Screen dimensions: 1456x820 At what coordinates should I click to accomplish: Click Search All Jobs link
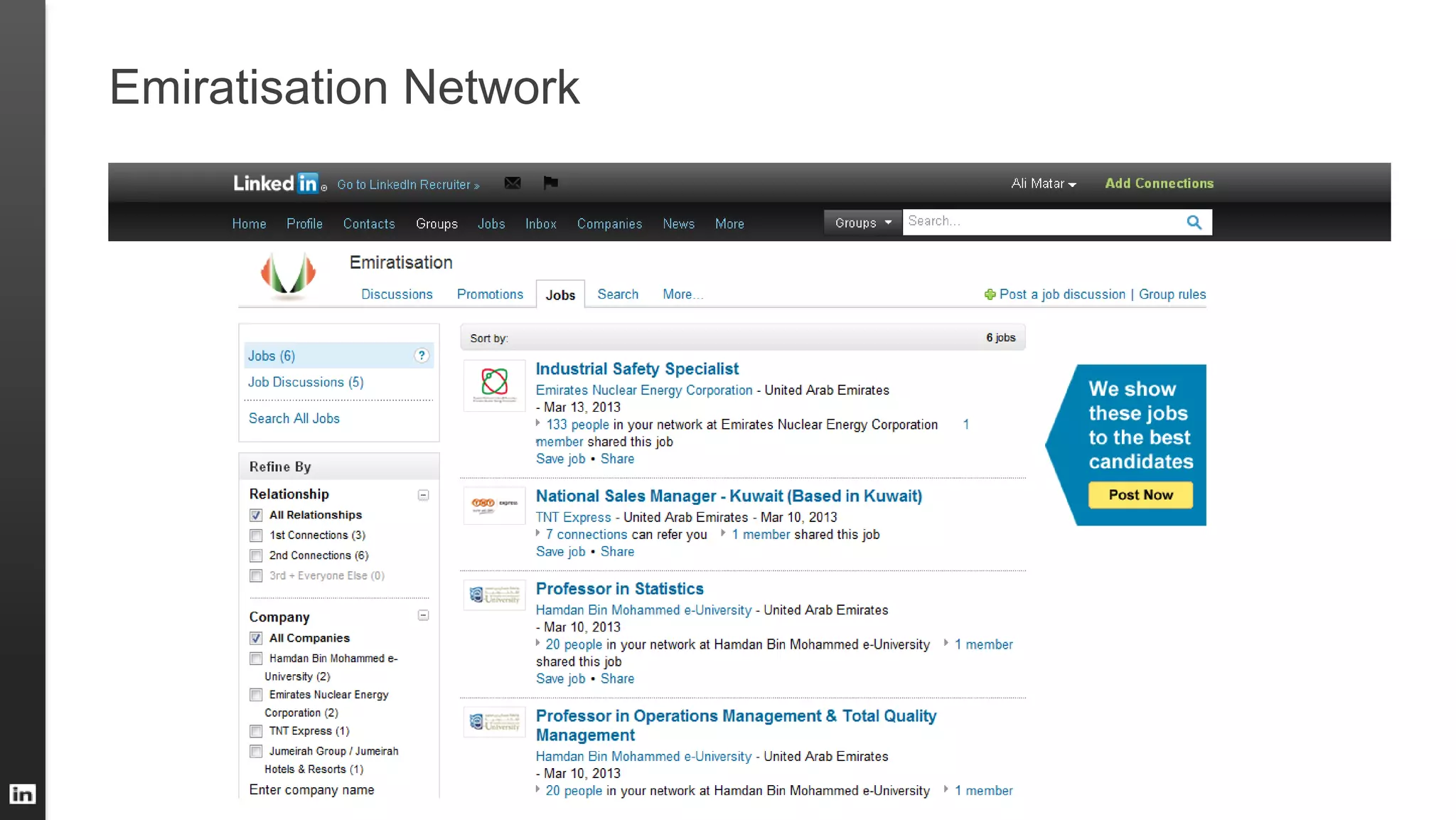pyautogui.click(x=294, y=418)
